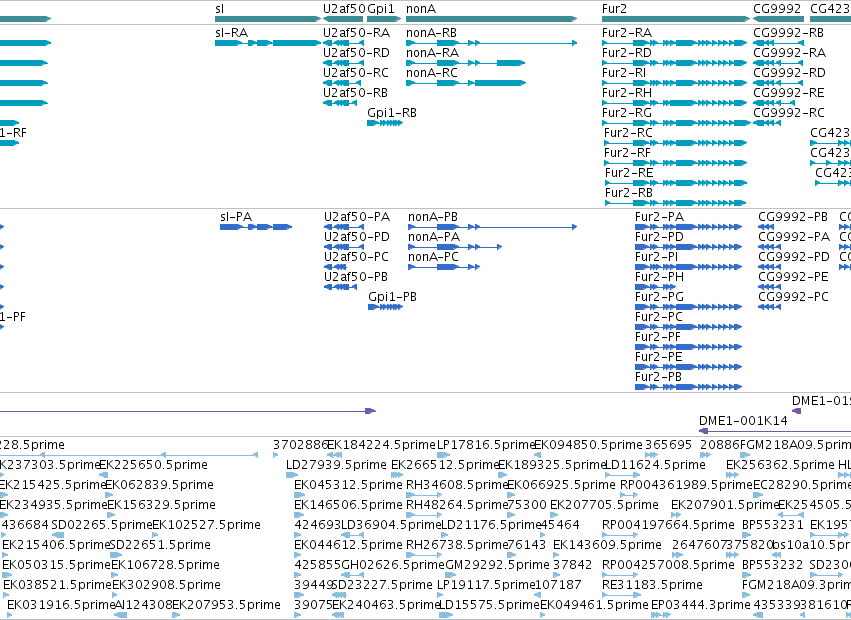This screenshot has height=620, width=851.
Task: Open the Gpi1 gene label
Action: (x=381, y=9)
